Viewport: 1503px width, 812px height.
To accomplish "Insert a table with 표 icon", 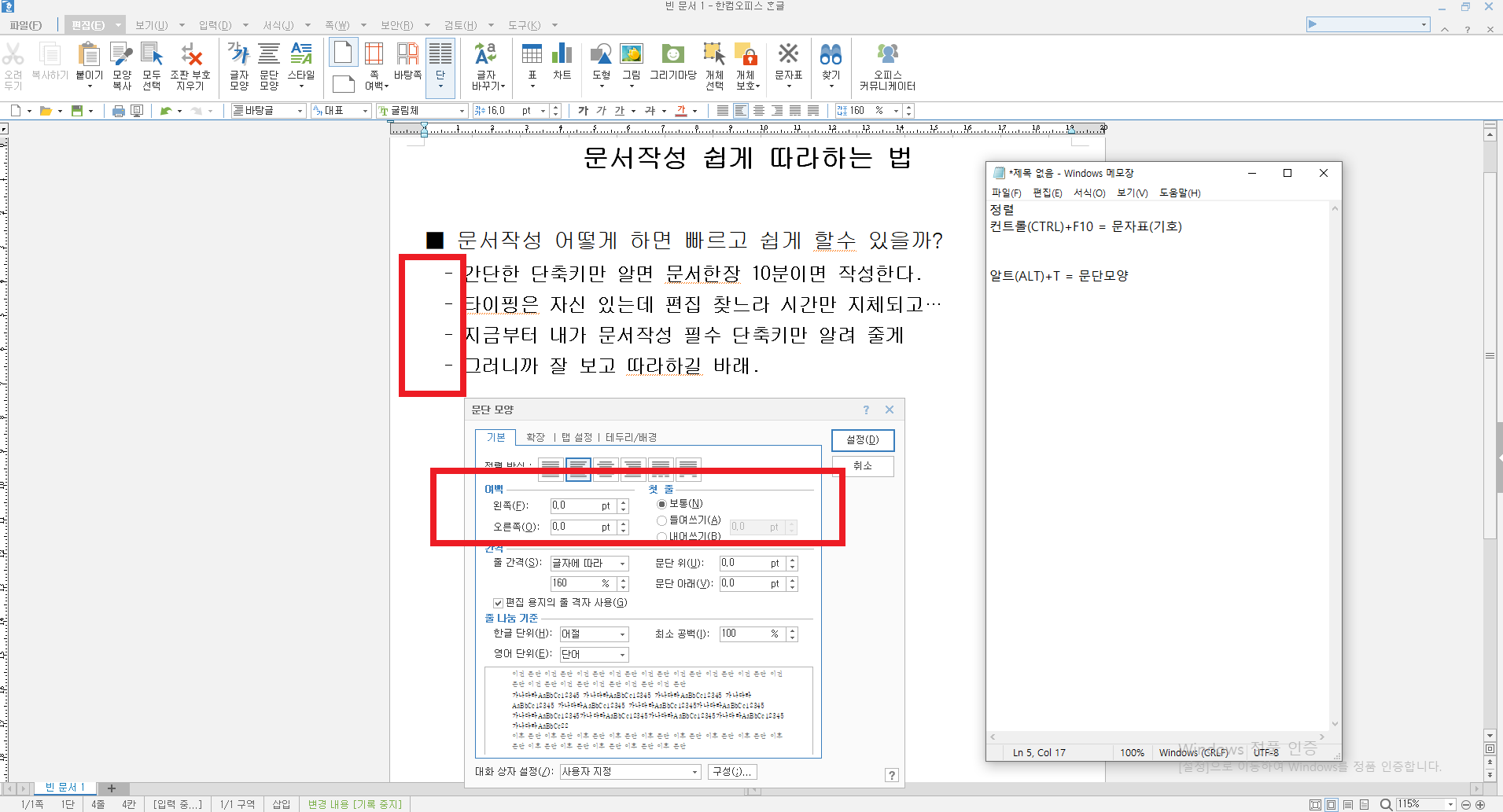I will (532, 55).
